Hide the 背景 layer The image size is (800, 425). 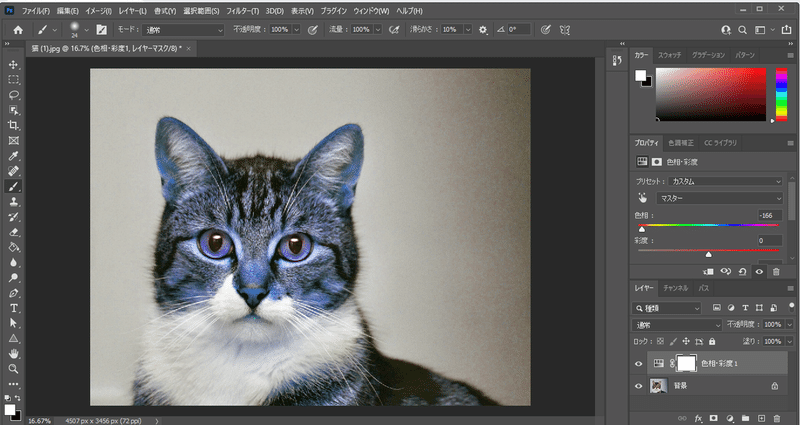[639, 385]
